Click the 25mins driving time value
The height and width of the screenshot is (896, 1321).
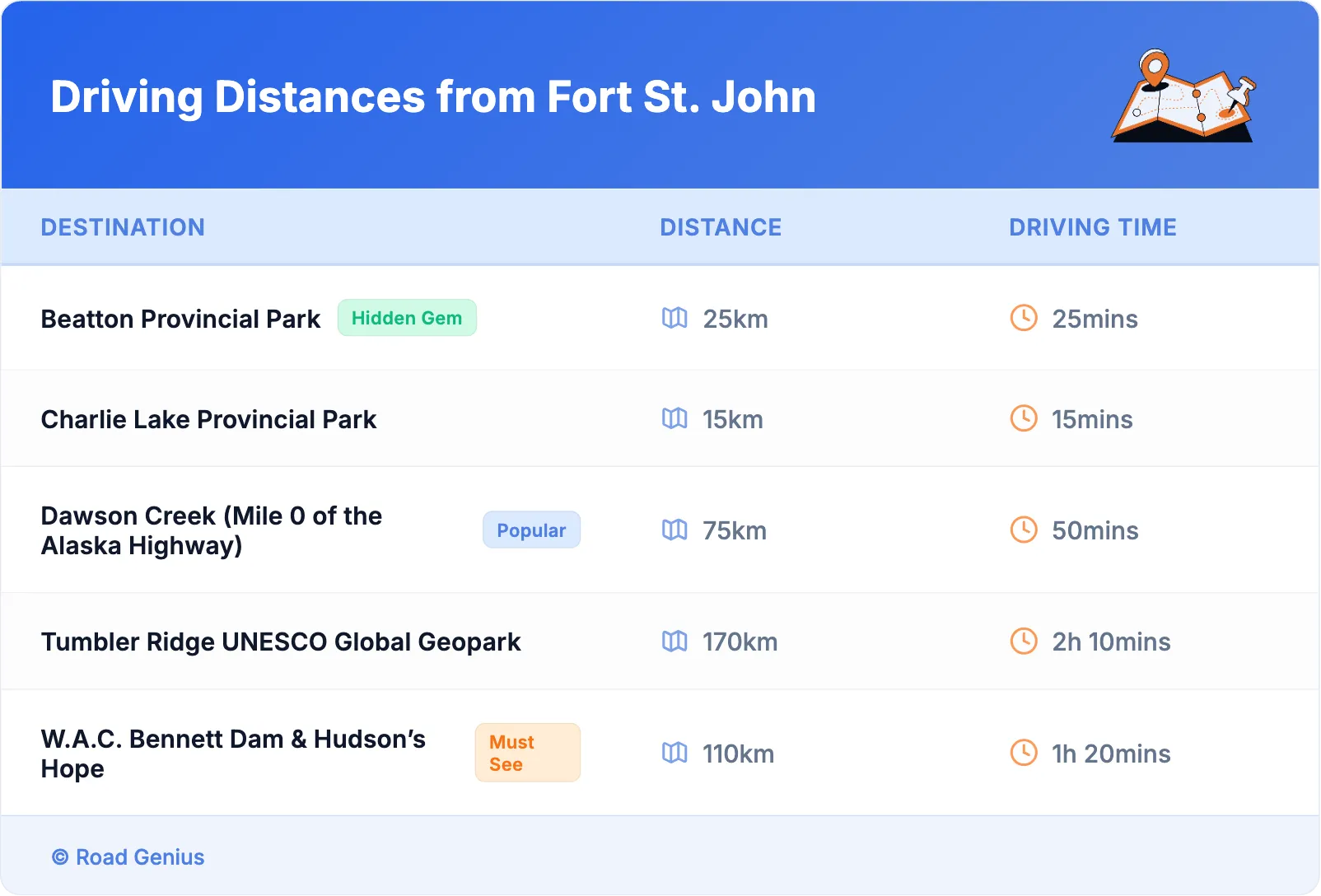click(1095, 319)
